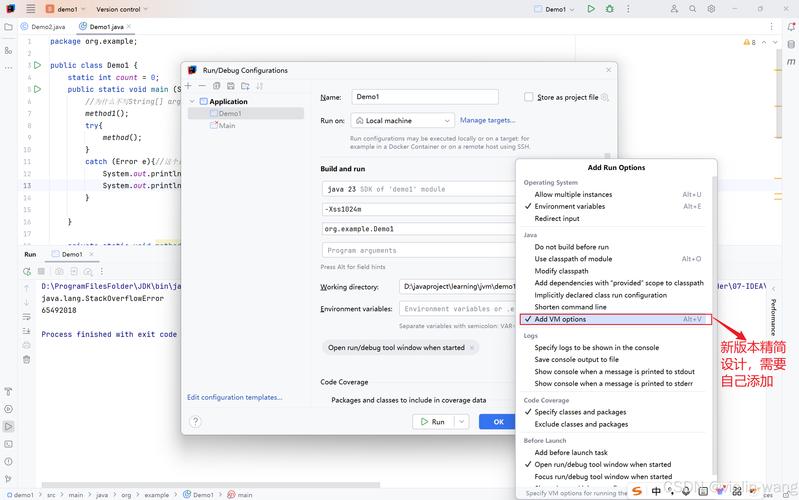This screenshot has width=799, height=500.
Task: Add new configuration plus icon
Action: [188, 86]
